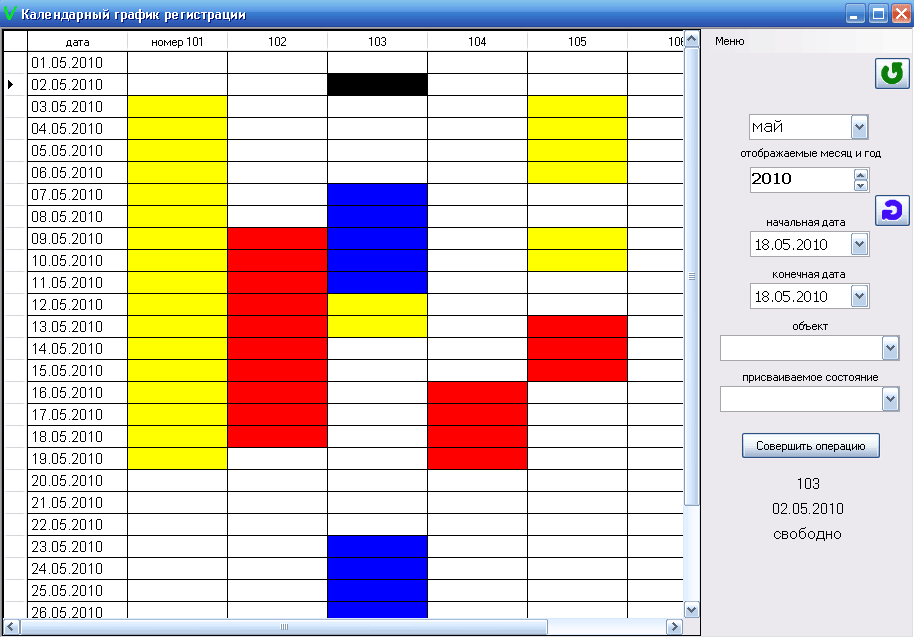The height and width of the screenshot is (638, 914).
Task: Click the дата column header
Action: (78, 42)
